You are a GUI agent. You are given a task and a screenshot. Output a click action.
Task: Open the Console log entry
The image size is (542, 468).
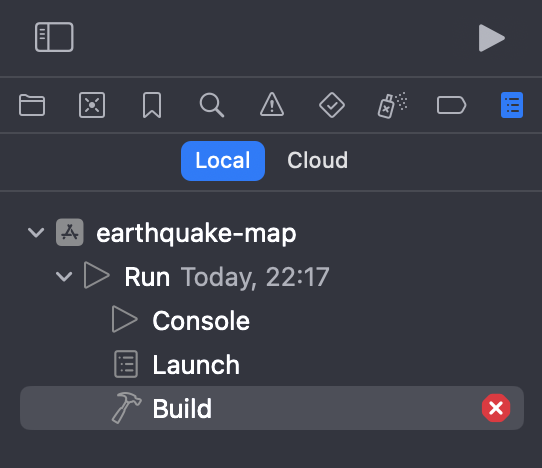tap(272, 320)
